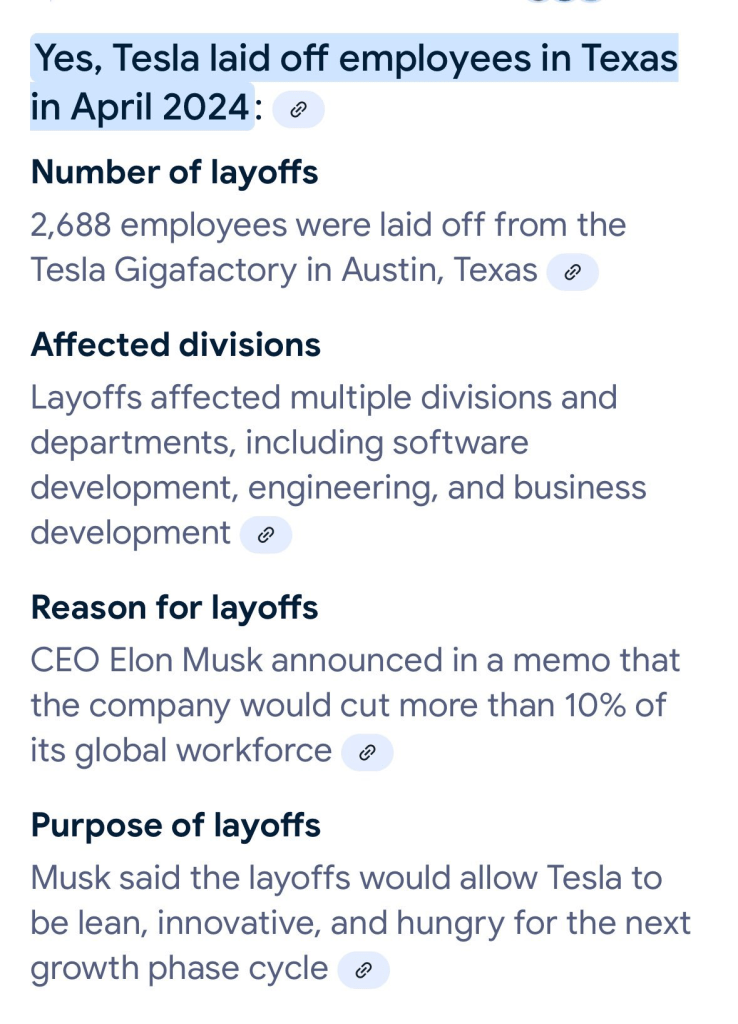The height and width of the screenshot is (1024, 738).
Task: Open source link after 'business development'
Action: click(265, 535)
